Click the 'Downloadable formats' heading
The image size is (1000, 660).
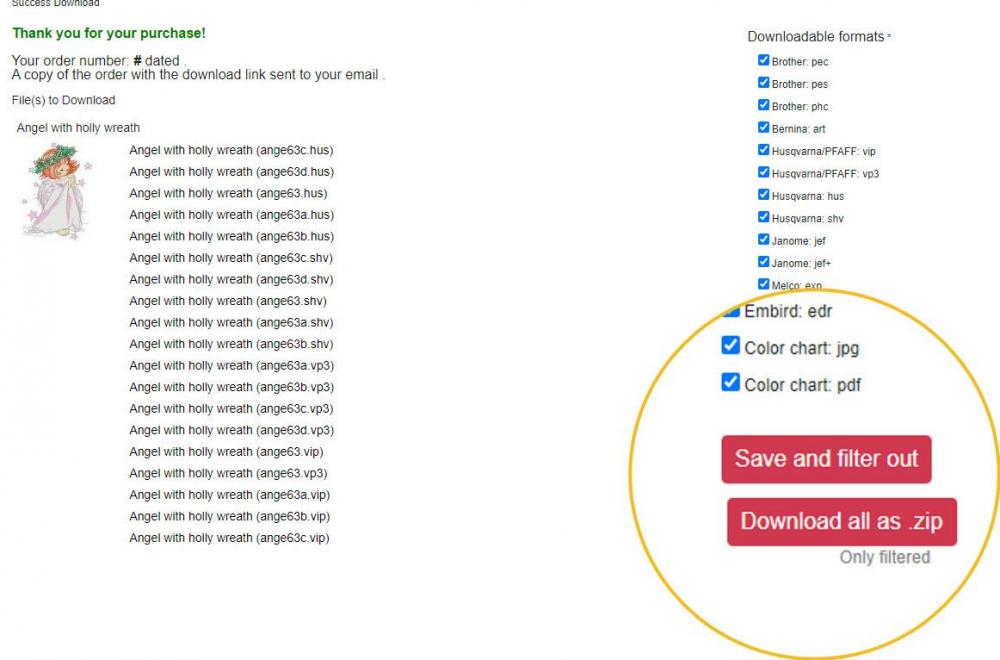pyautogui.click(x=816, y=37)
